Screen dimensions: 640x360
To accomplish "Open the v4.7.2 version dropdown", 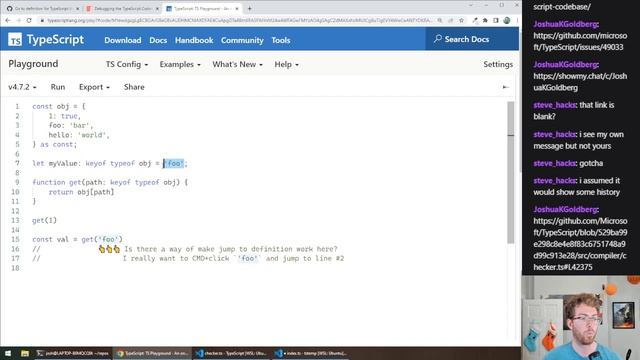I will [22, 87].
